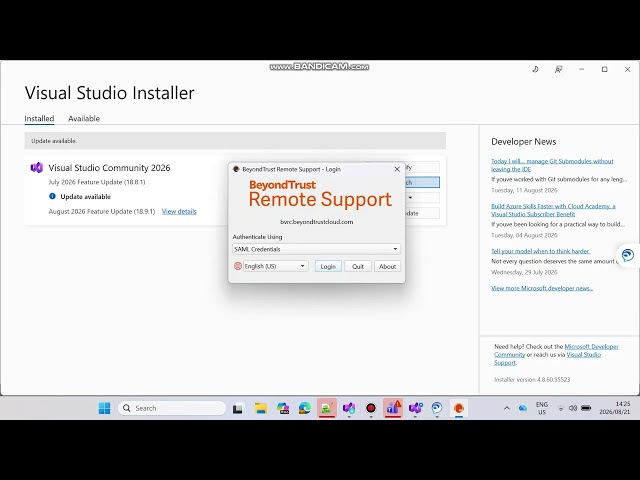640x480 pixels.
Task: Click the About button
Action: pyautogui.click(x=387, y=266)
